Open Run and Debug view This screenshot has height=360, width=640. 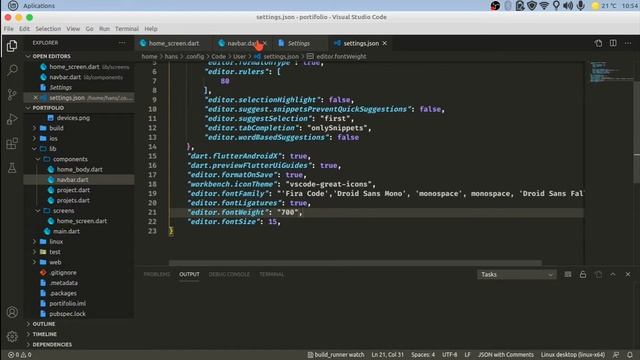click(x=12, y=119)
